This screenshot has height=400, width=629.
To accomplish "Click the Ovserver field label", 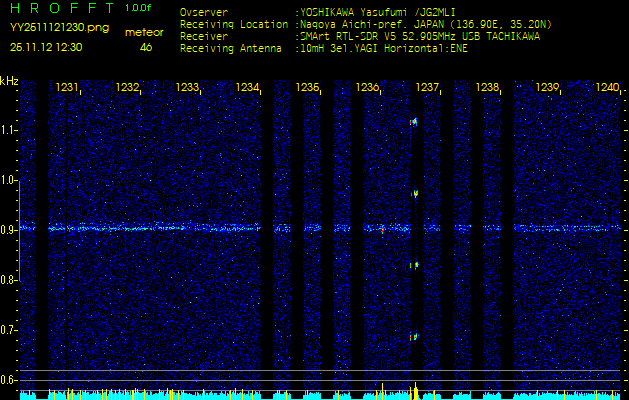I will [204, 13].
